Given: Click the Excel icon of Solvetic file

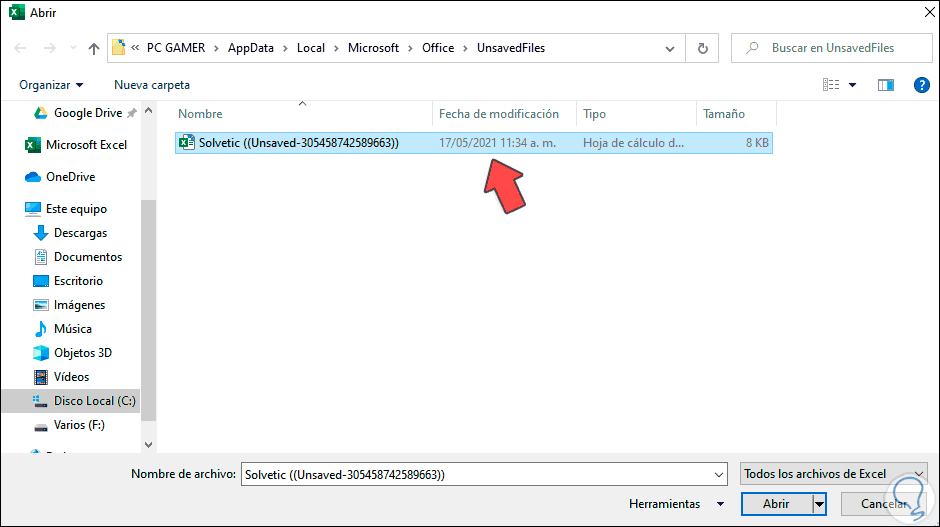Looking at the screenshot, I should pyautogui.click(x=187, y=142).
